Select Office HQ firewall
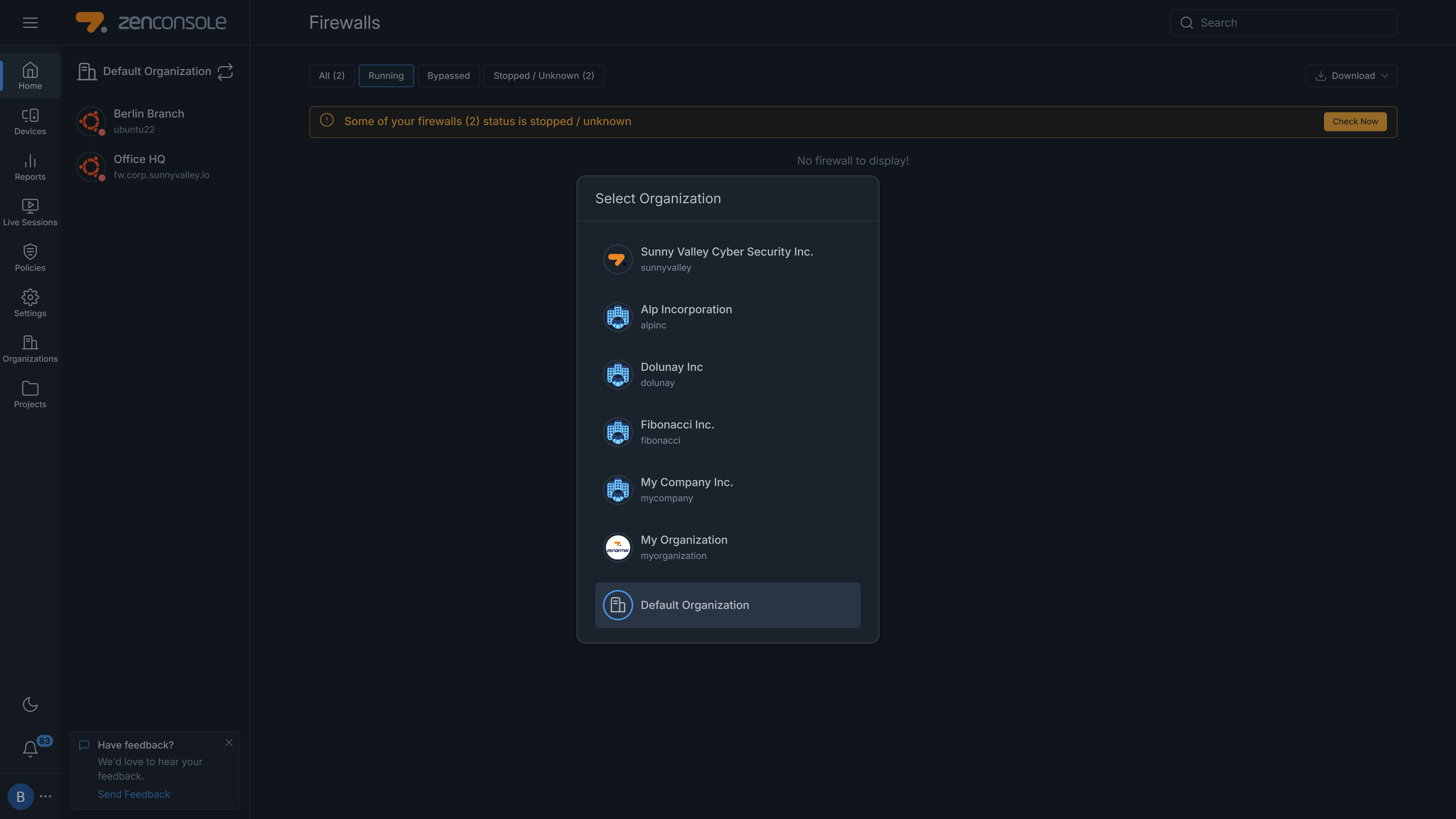The width and height of the screenshot is (1456, 819). [155, 167]
